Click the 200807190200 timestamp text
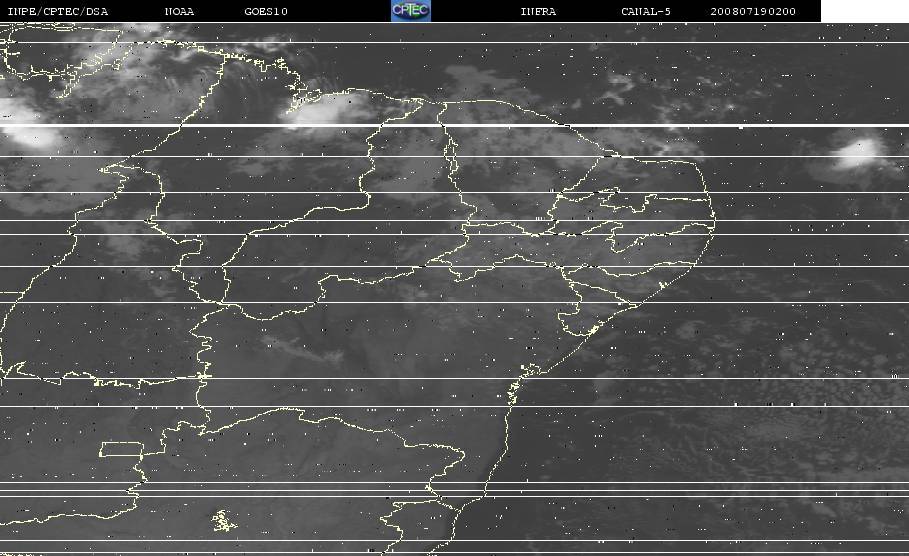Viewport: 909px width, 556px height. click(x=753, y=11)
